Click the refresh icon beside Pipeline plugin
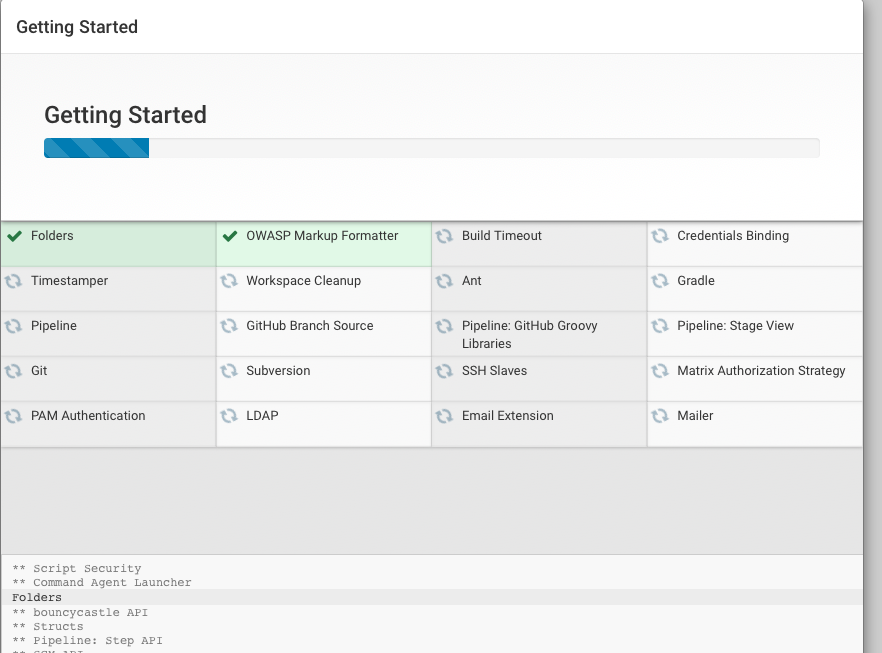 (14, 326)
